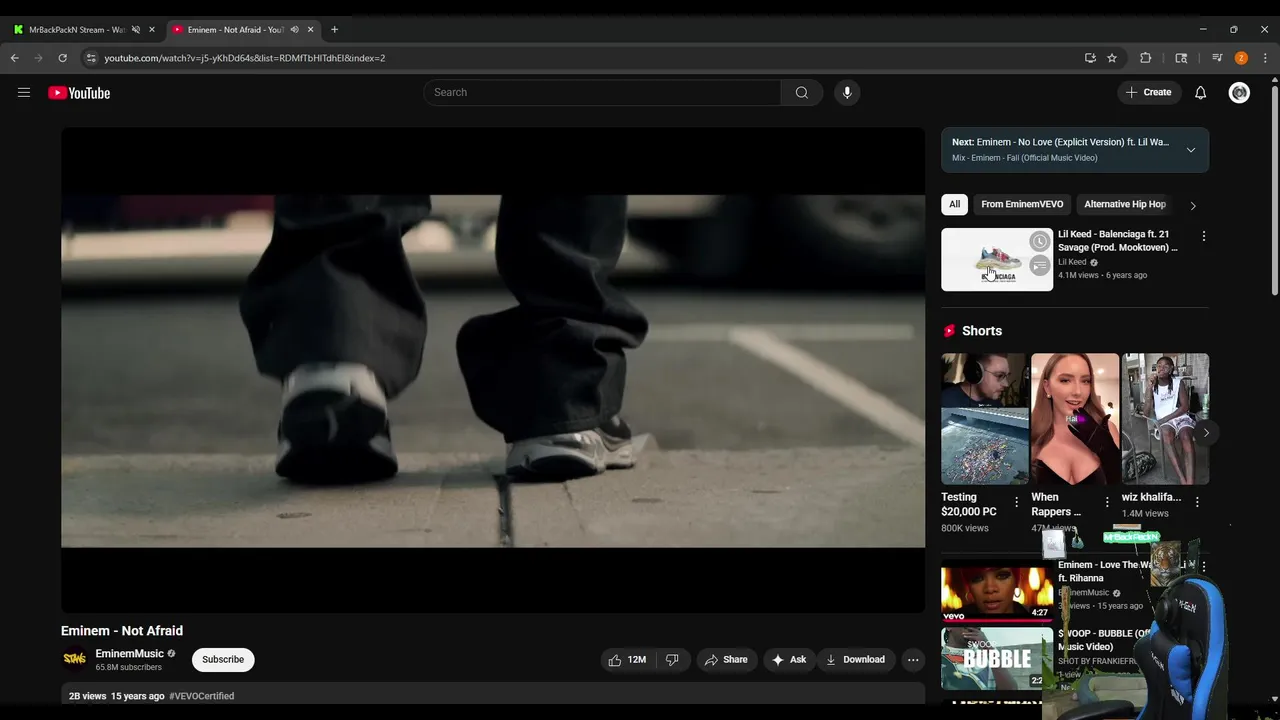Click the video player area
Image resolution: width=1280 pixels, height=720 pixels.
(x=493, y=370)
